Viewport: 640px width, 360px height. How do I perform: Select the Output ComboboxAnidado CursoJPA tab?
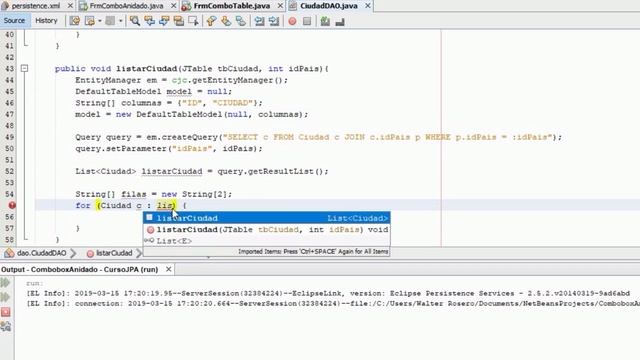(80, 269)
